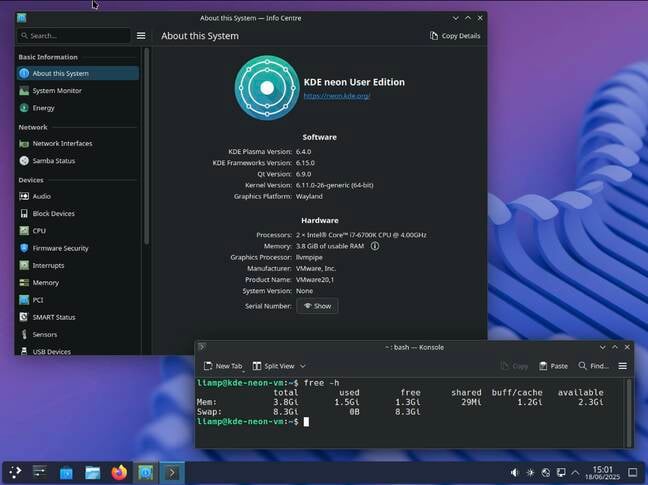Open the Konsole hamburger menu

click(622, 366)
